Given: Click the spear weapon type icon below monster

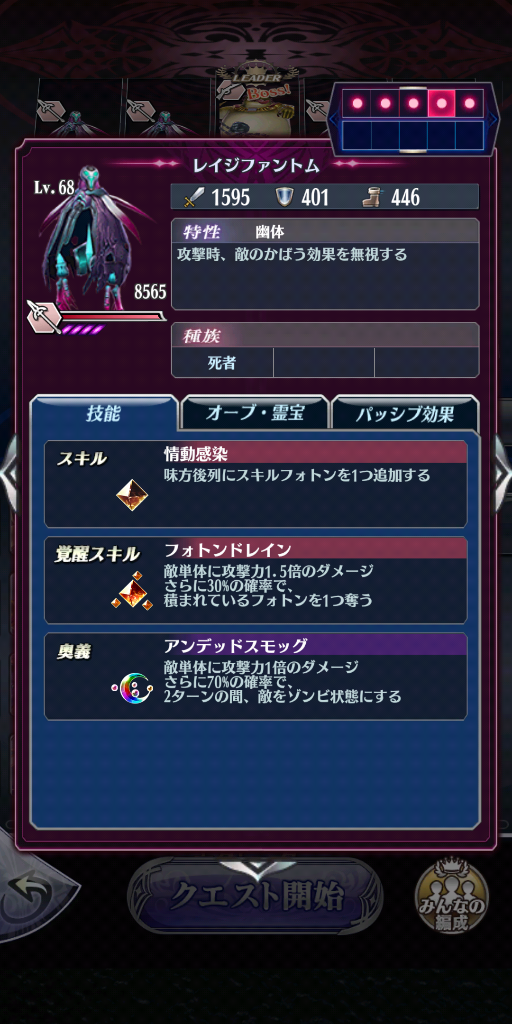Looking at the screenshot, I should [x=44, y=317].
